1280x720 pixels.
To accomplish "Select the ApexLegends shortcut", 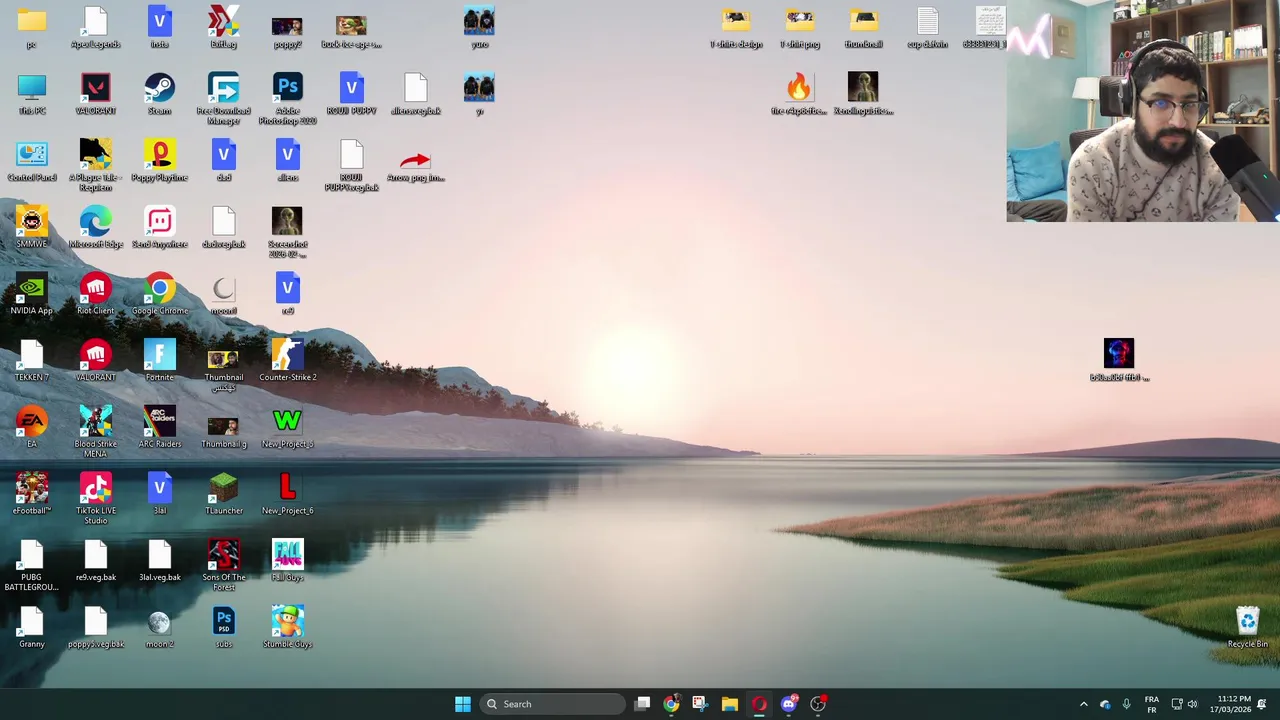I will (x=95, y=28).
